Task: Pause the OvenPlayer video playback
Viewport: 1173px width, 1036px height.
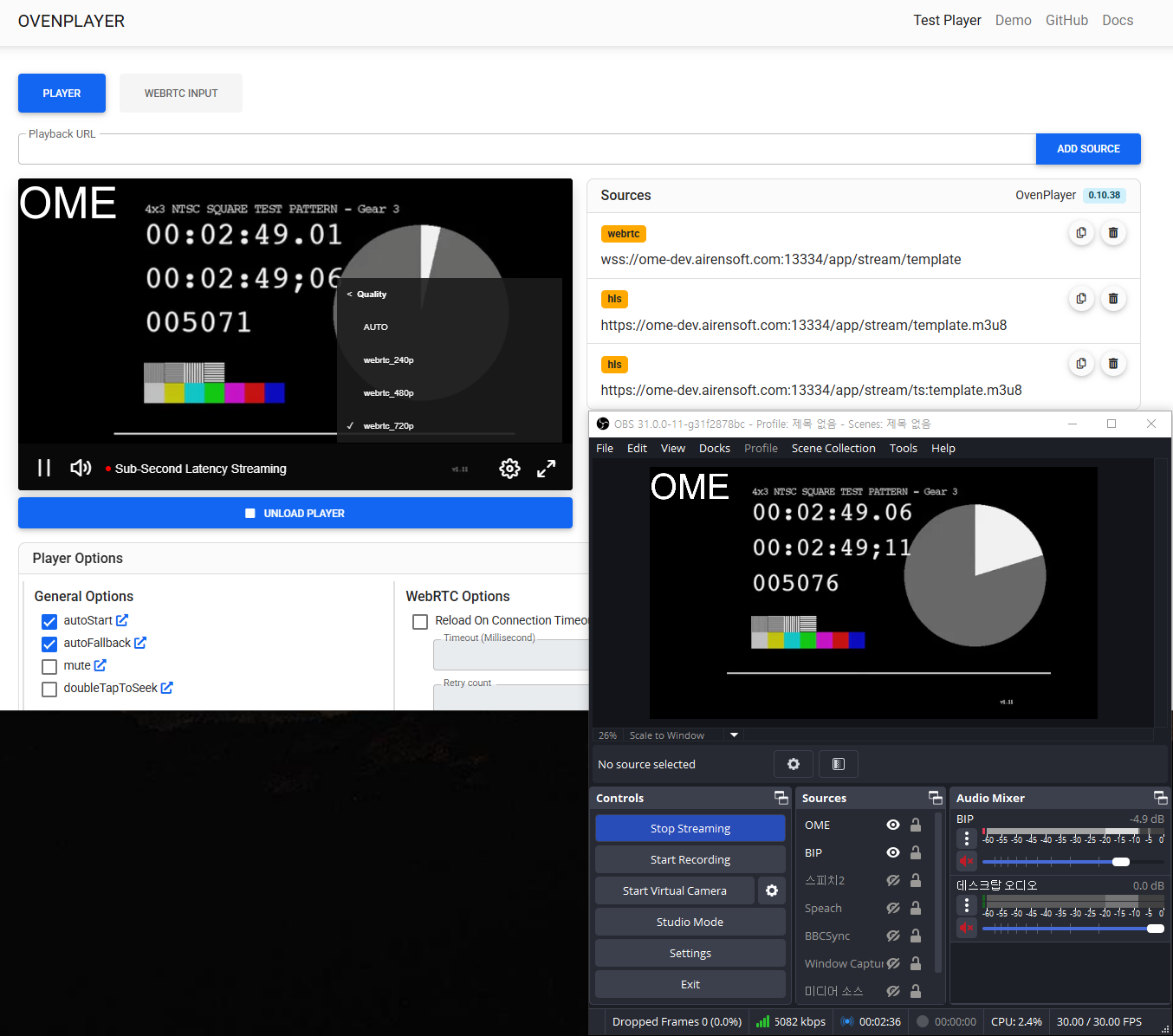Action: [44, 469]
